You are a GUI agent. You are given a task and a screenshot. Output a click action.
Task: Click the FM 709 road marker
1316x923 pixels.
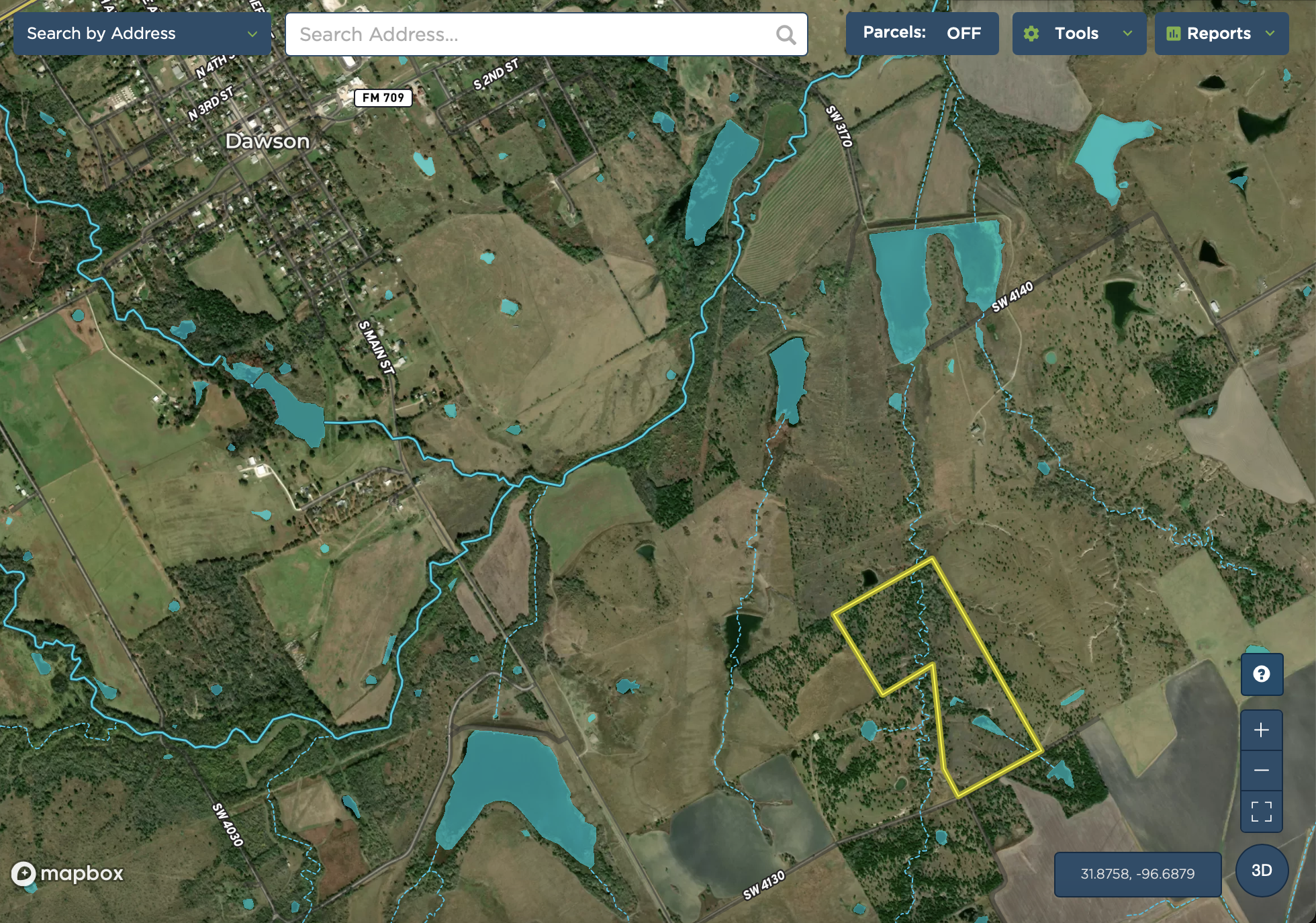point(383,98)
